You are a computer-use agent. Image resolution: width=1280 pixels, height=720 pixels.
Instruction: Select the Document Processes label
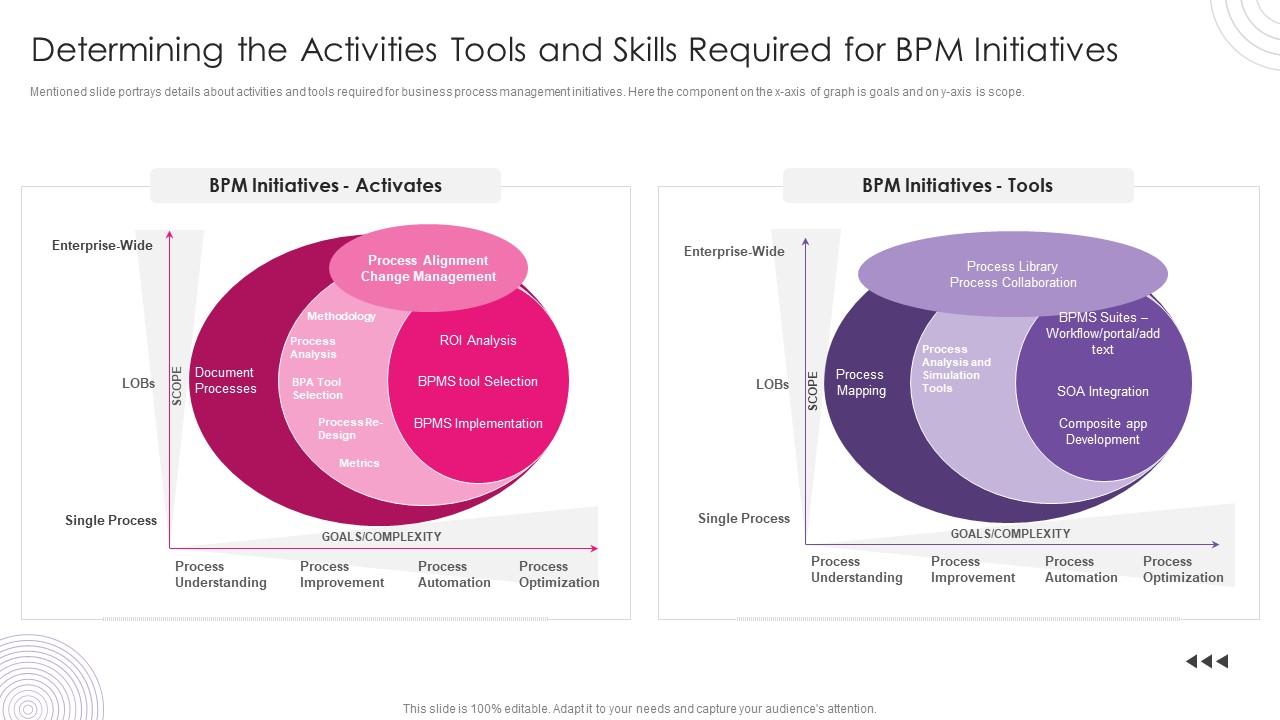tap(225, 381)
